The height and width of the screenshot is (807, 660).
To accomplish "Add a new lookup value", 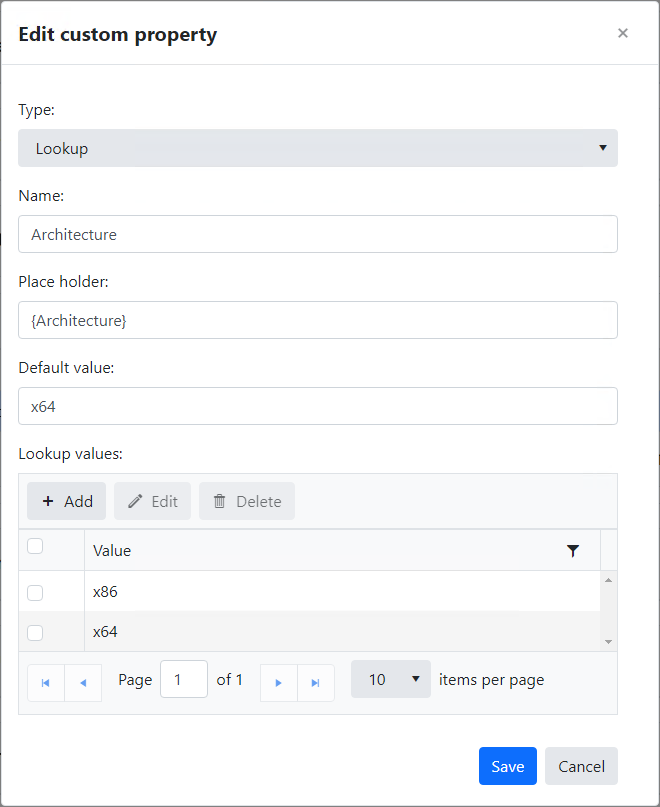I will (x=66, y=501).
